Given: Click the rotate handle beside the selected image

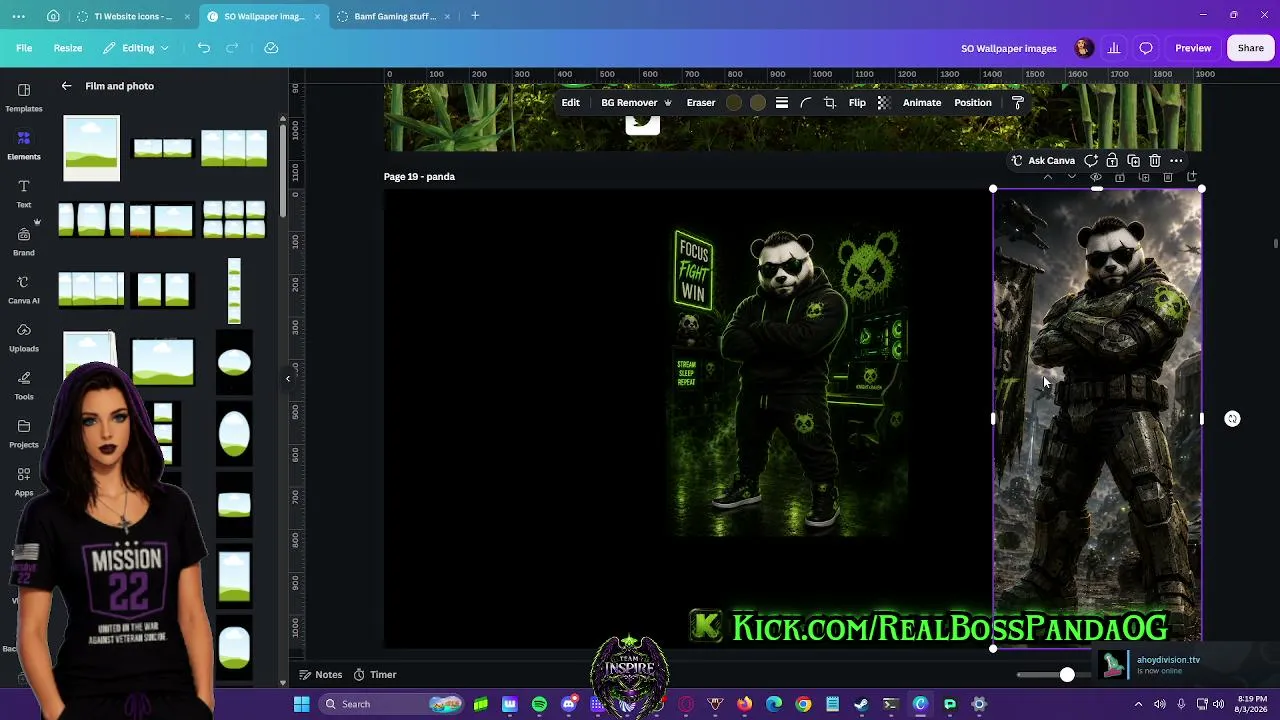Looking at the screenshot, I should [x=1232, y=419].
